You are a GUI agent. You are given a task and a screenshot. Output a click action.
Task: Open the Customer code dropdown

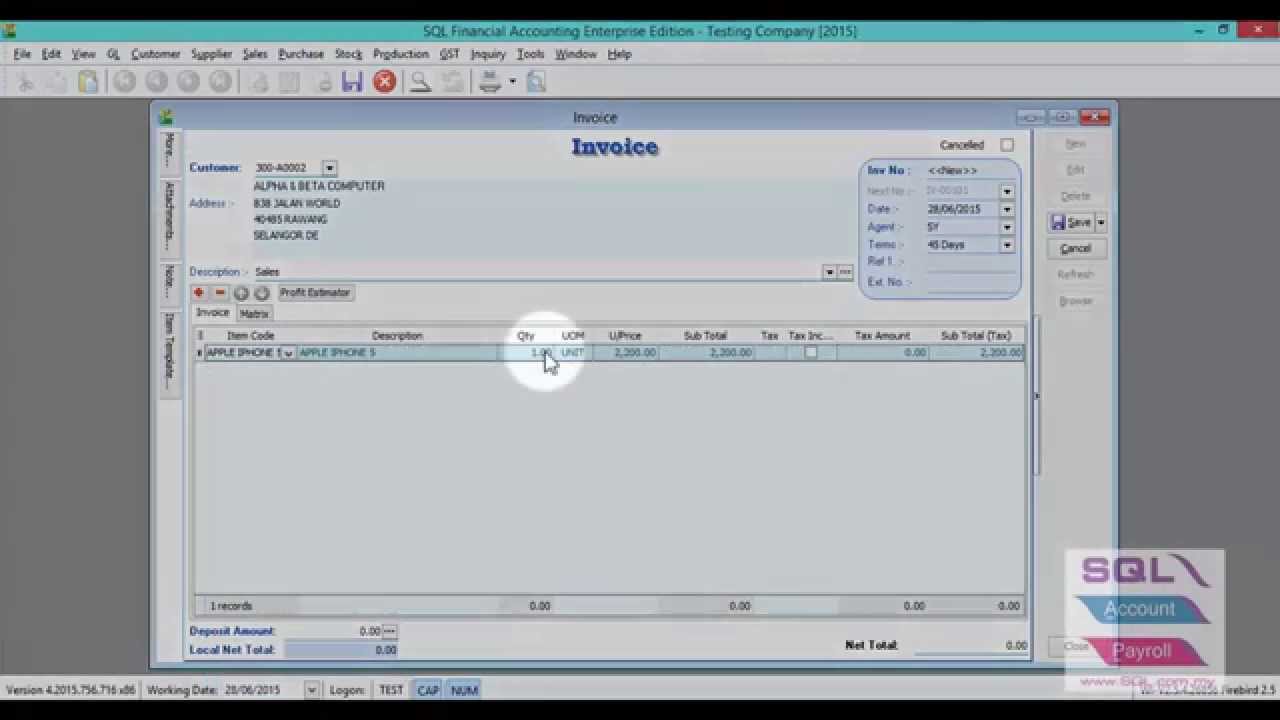(330, 168)
